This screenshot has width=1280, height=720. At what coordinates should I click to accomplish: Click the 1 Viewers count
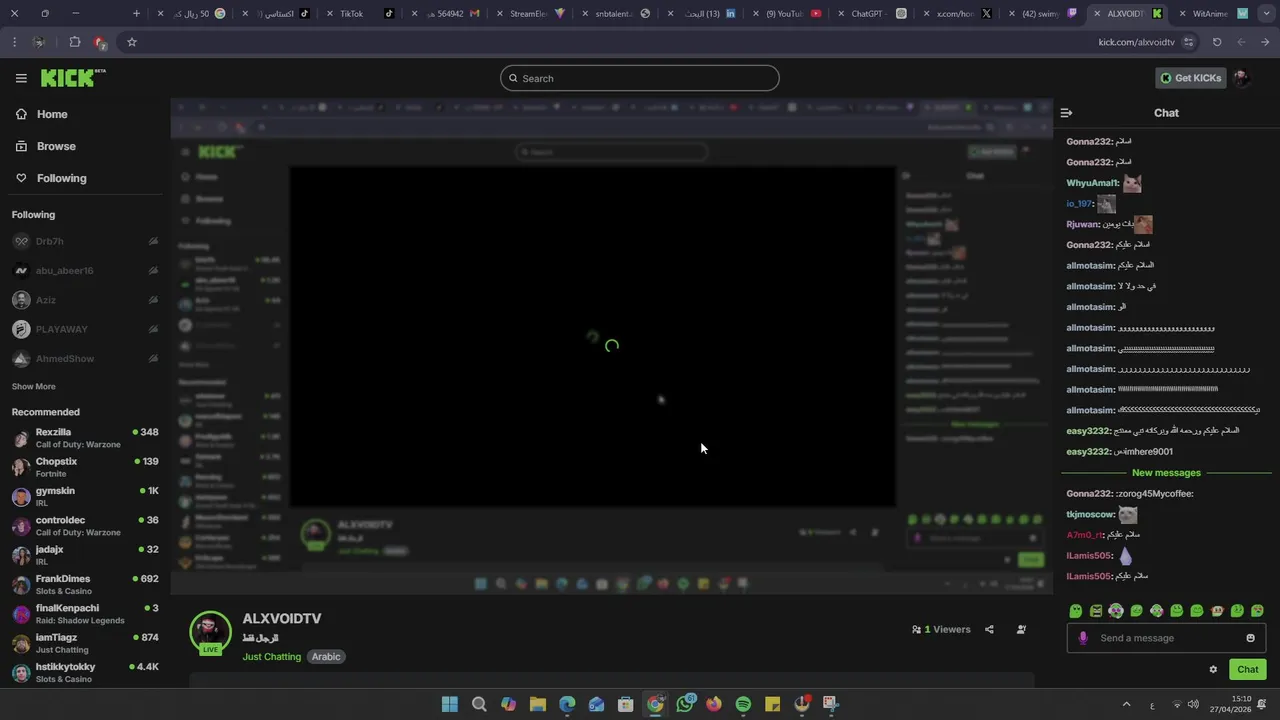point(941,630)
